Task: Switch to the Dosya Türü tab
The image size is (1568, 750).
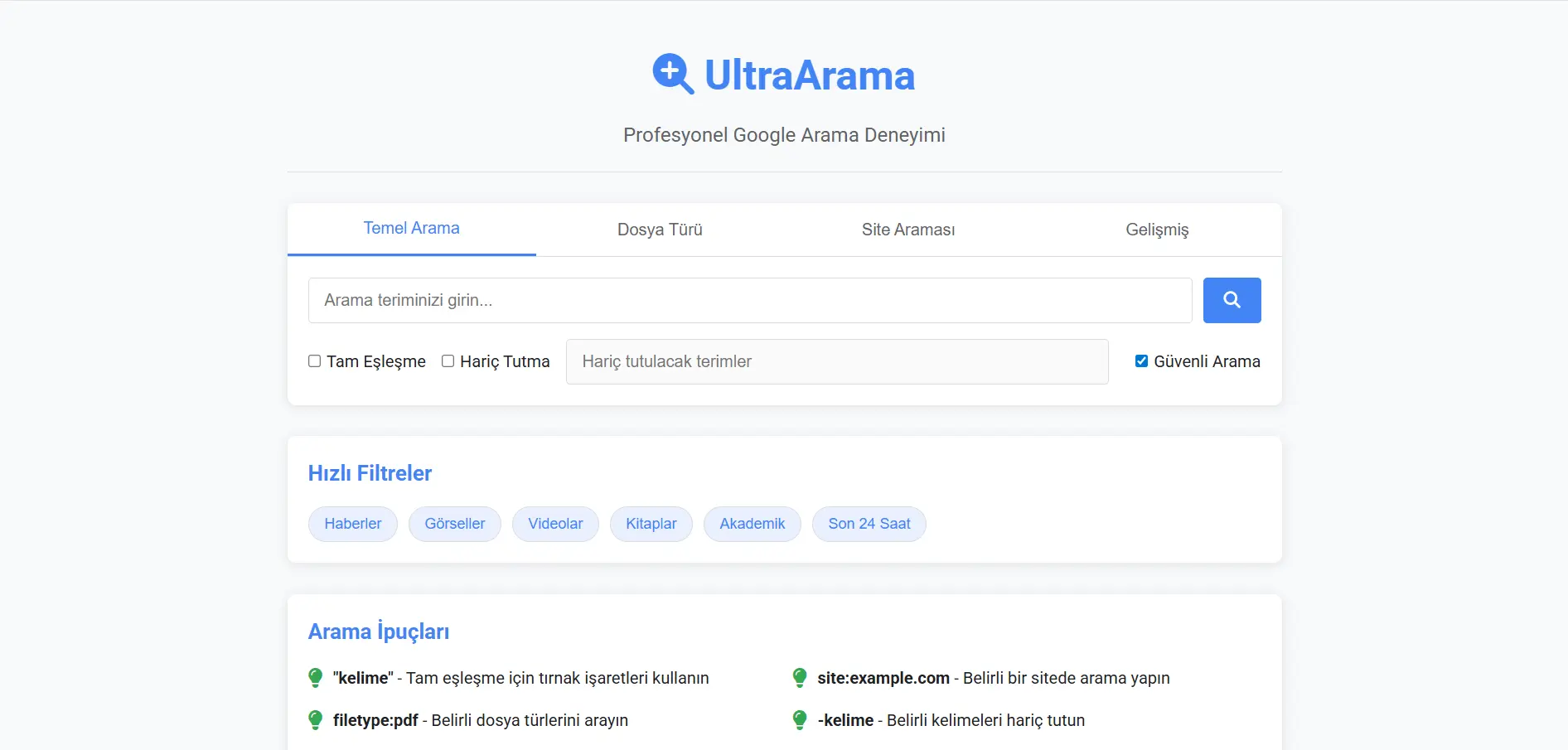Action: coord(660,230)
